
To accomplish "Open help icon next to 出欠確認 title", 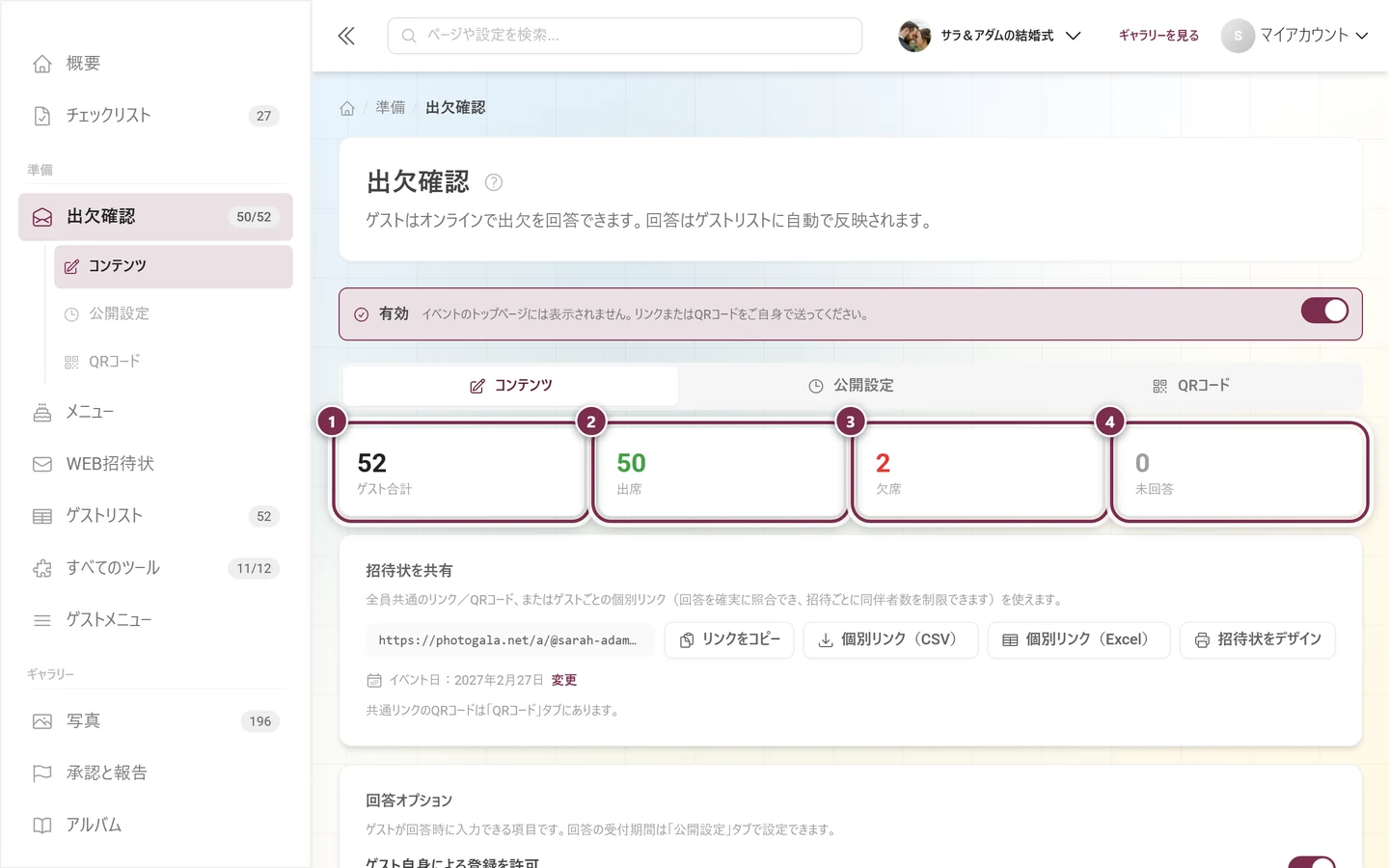I will tap(493, 182).
